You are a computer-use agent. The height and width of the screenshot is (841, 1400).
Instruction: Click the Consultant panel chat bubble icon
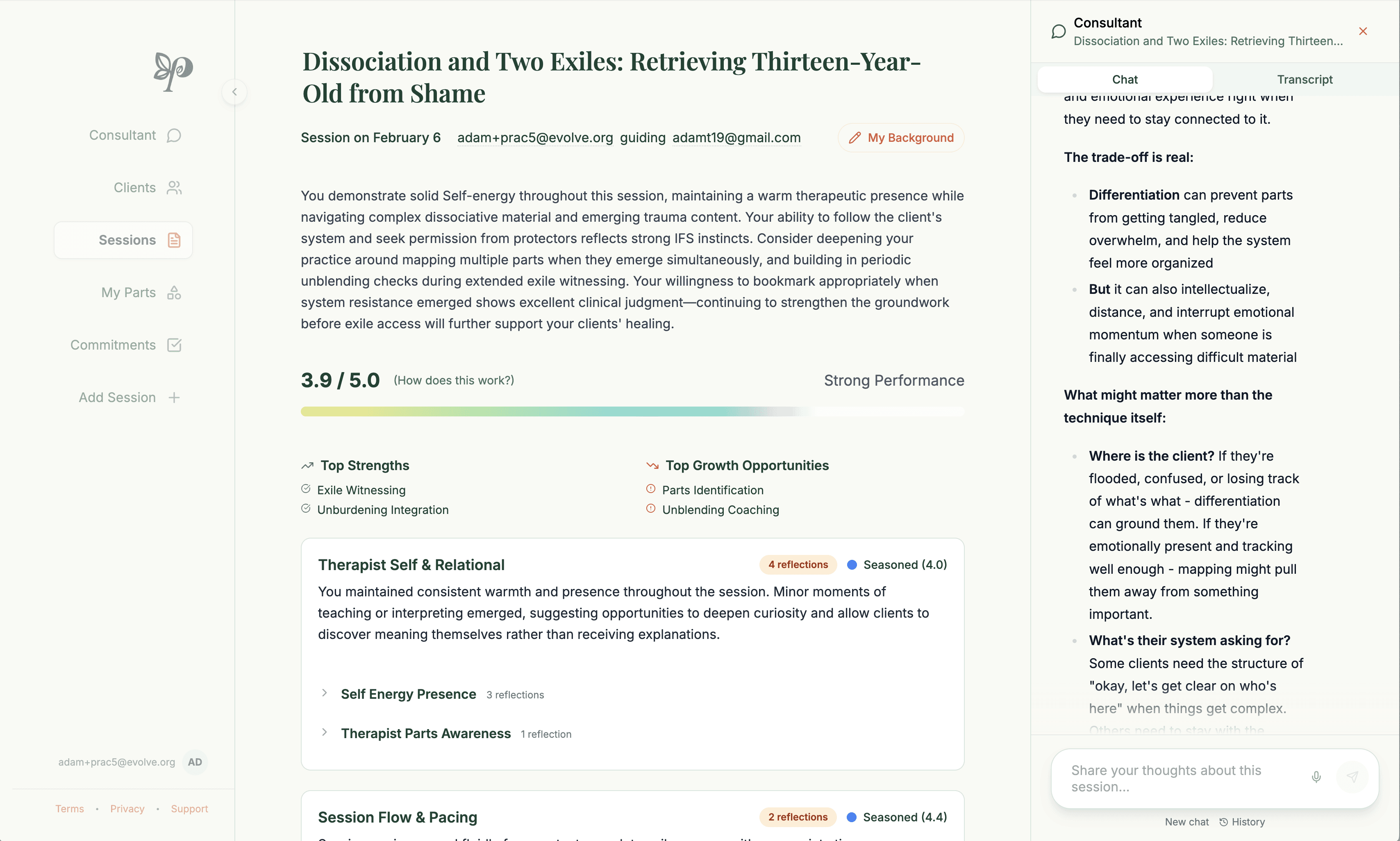pyautogui.click(x=1058, y=31)
